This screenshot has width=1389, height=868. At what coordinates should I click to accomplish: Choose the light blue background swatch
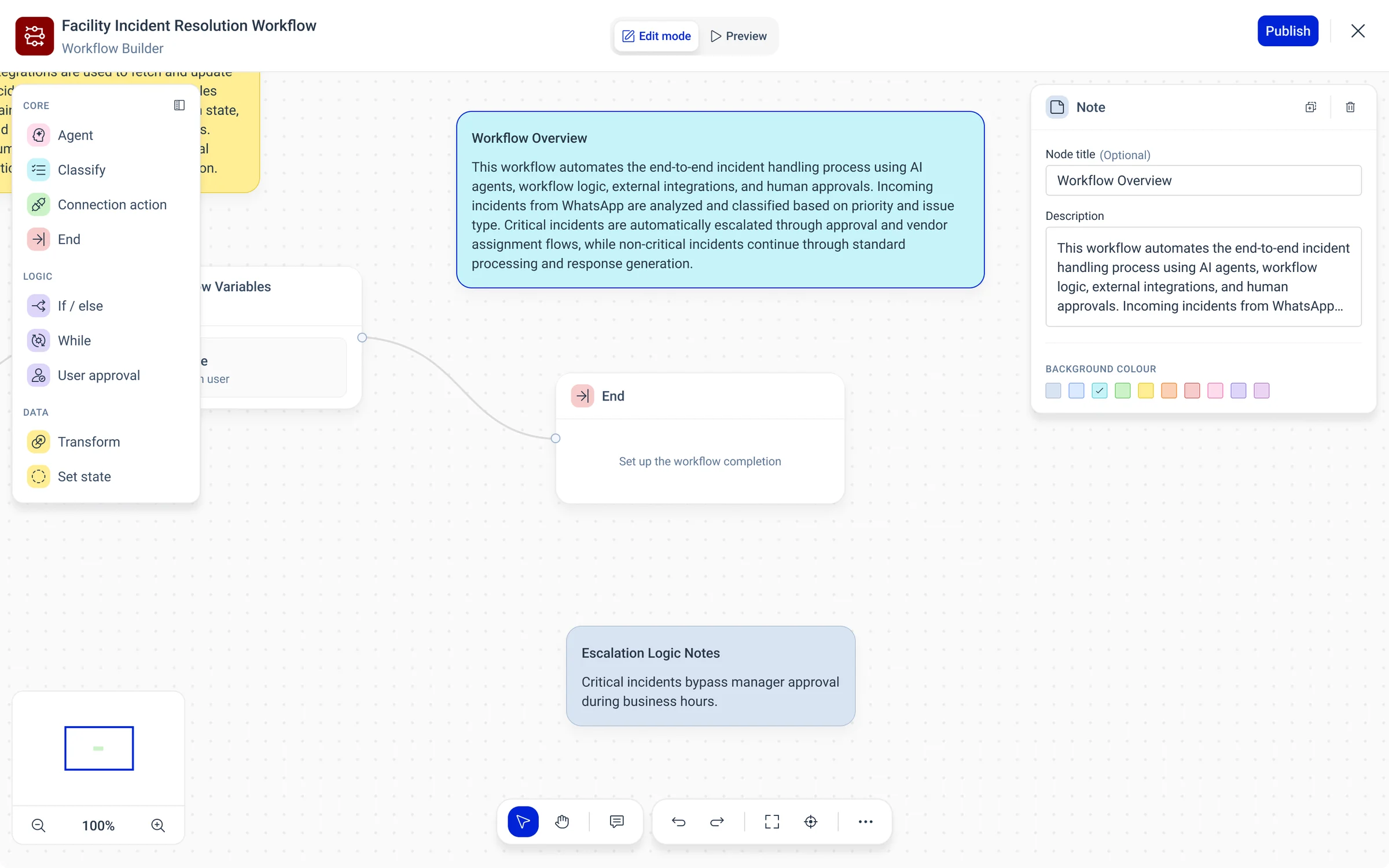[x=1076, y=391]
